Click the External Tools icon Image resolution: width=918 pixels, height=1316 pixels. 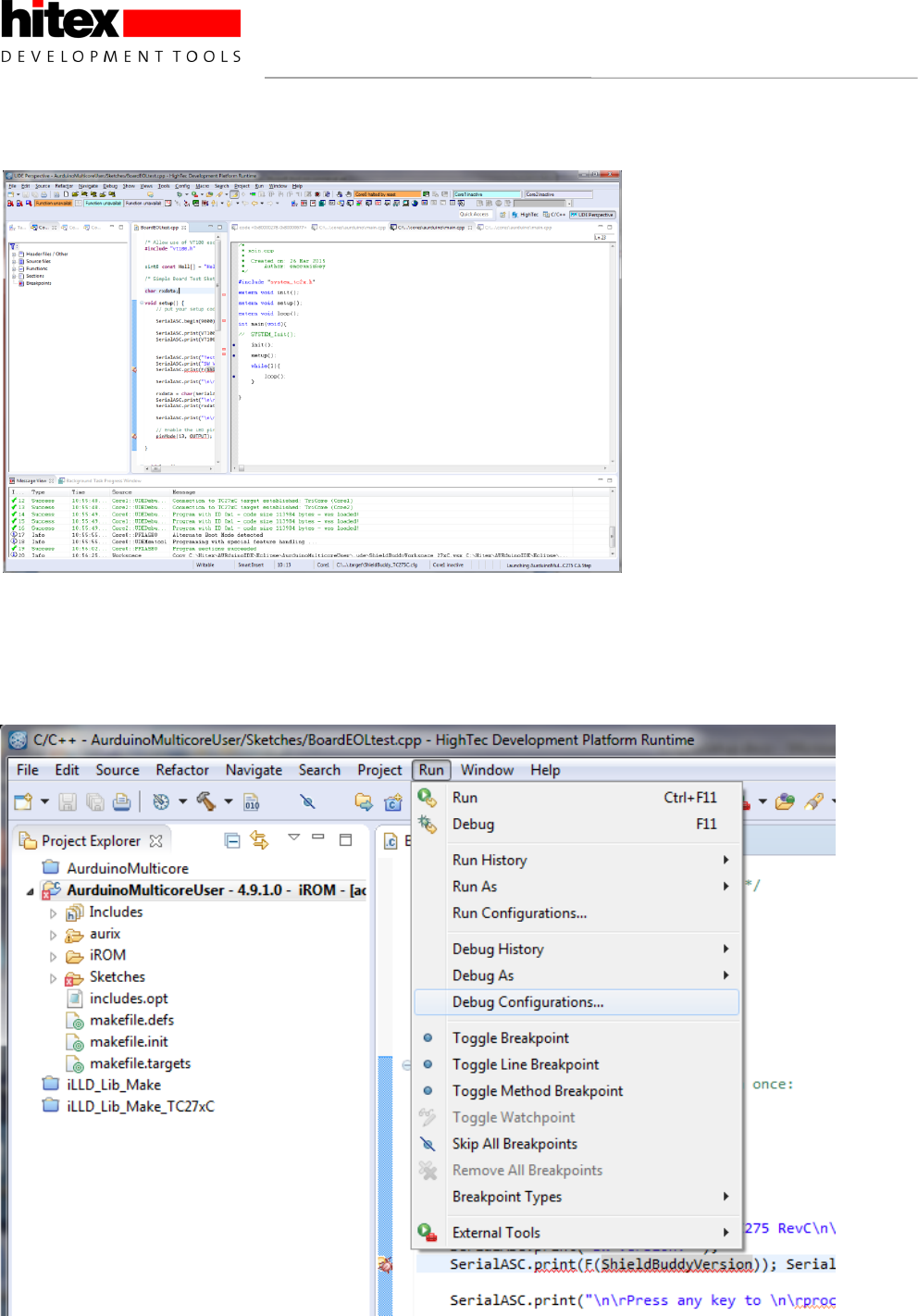coord(427,1232)
